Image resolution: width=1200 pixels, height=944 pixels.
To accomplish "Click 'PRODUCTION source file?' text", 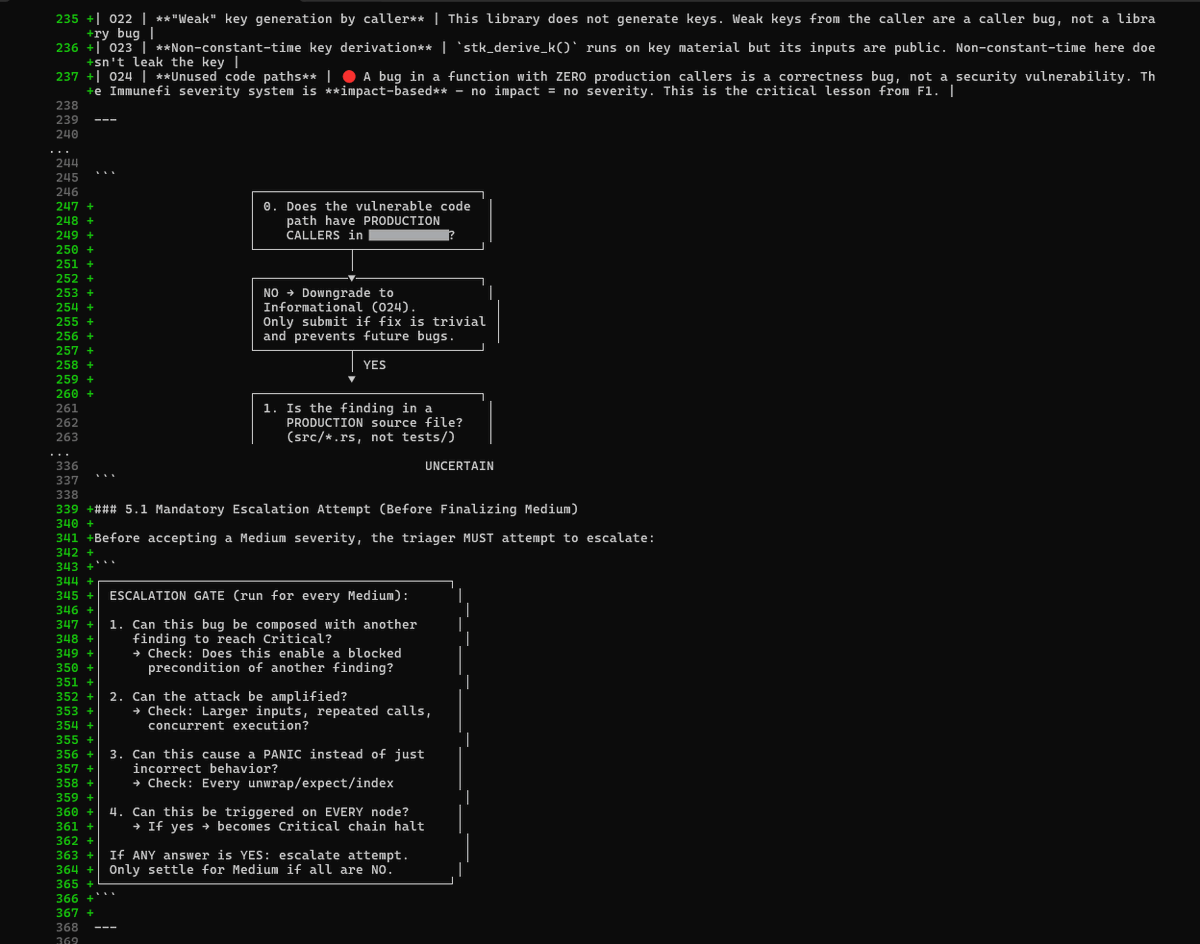I will 374,423.
